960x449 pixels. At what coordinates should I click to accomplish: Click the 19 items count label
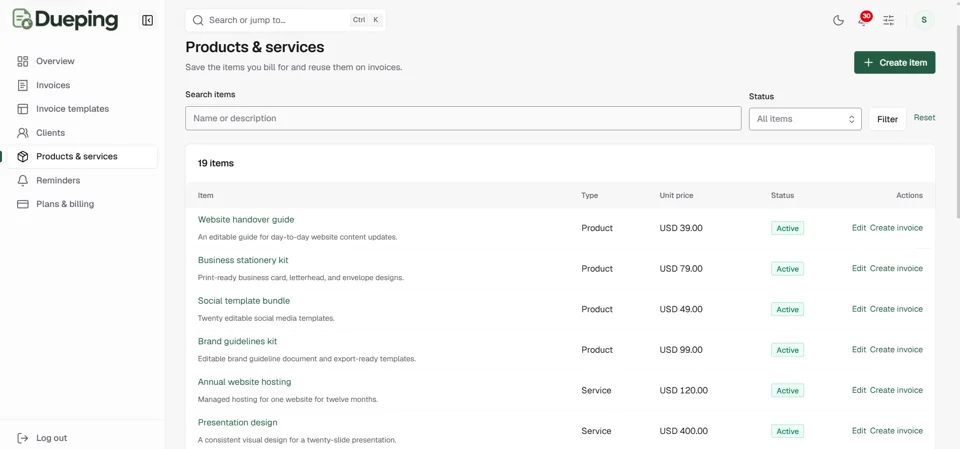click(216, 164)
